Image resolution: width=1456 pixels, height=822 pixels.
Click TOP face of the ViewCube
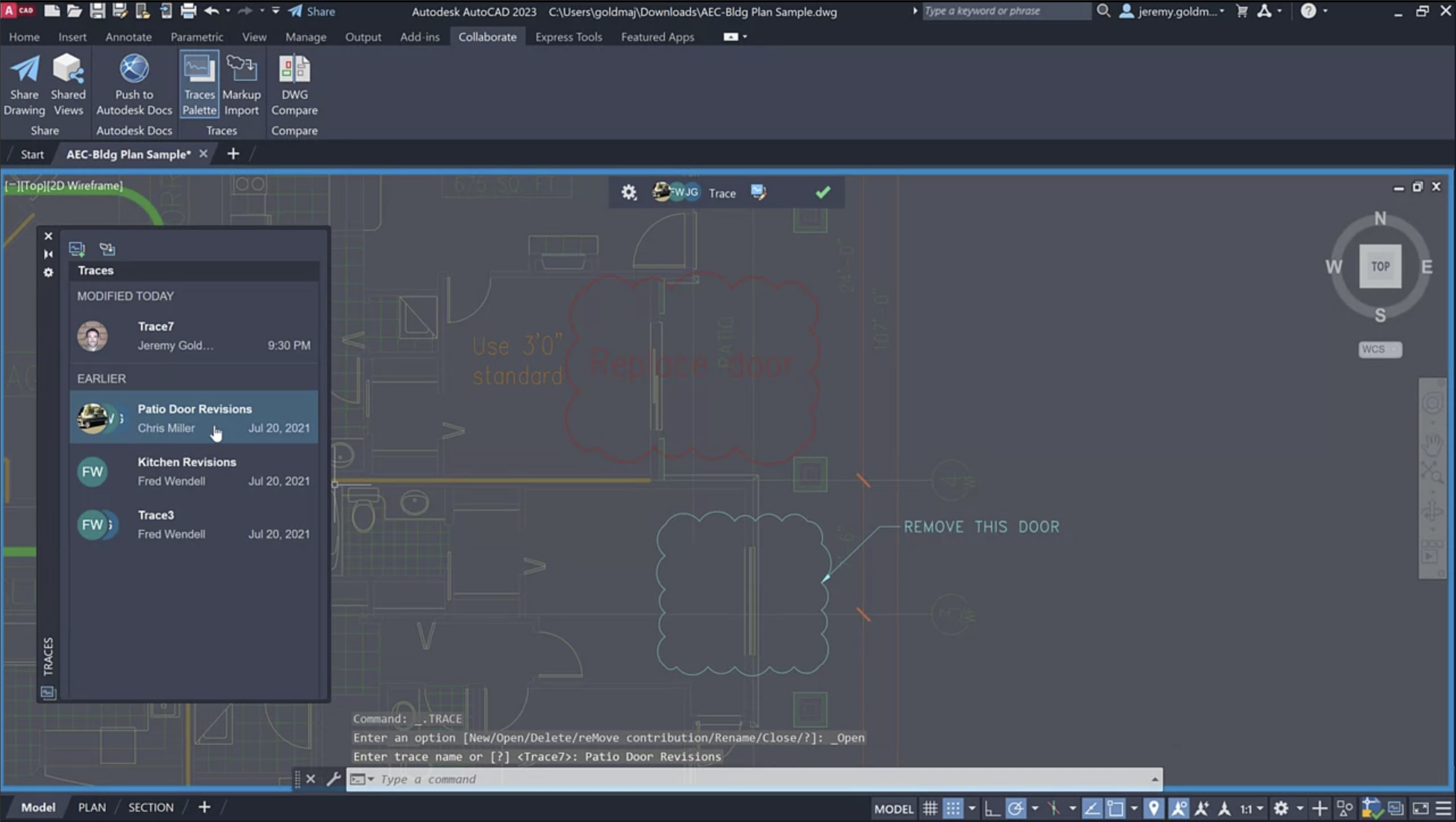(1380, 266)
